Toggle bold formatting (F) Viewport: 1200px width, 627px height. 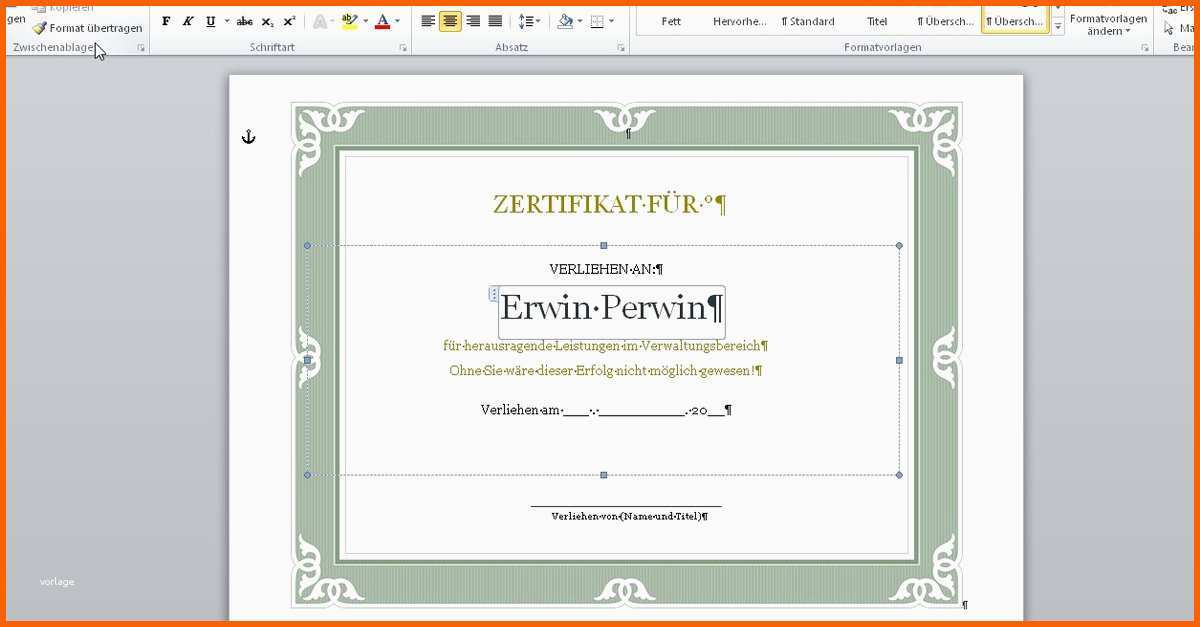[x=166, y=21]
